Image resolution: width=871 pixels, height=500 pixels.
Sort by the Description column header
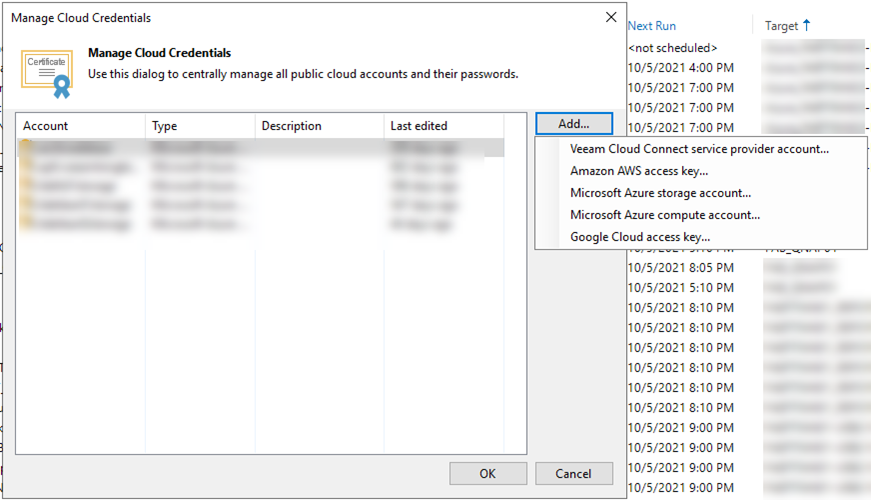pos(319,126)
